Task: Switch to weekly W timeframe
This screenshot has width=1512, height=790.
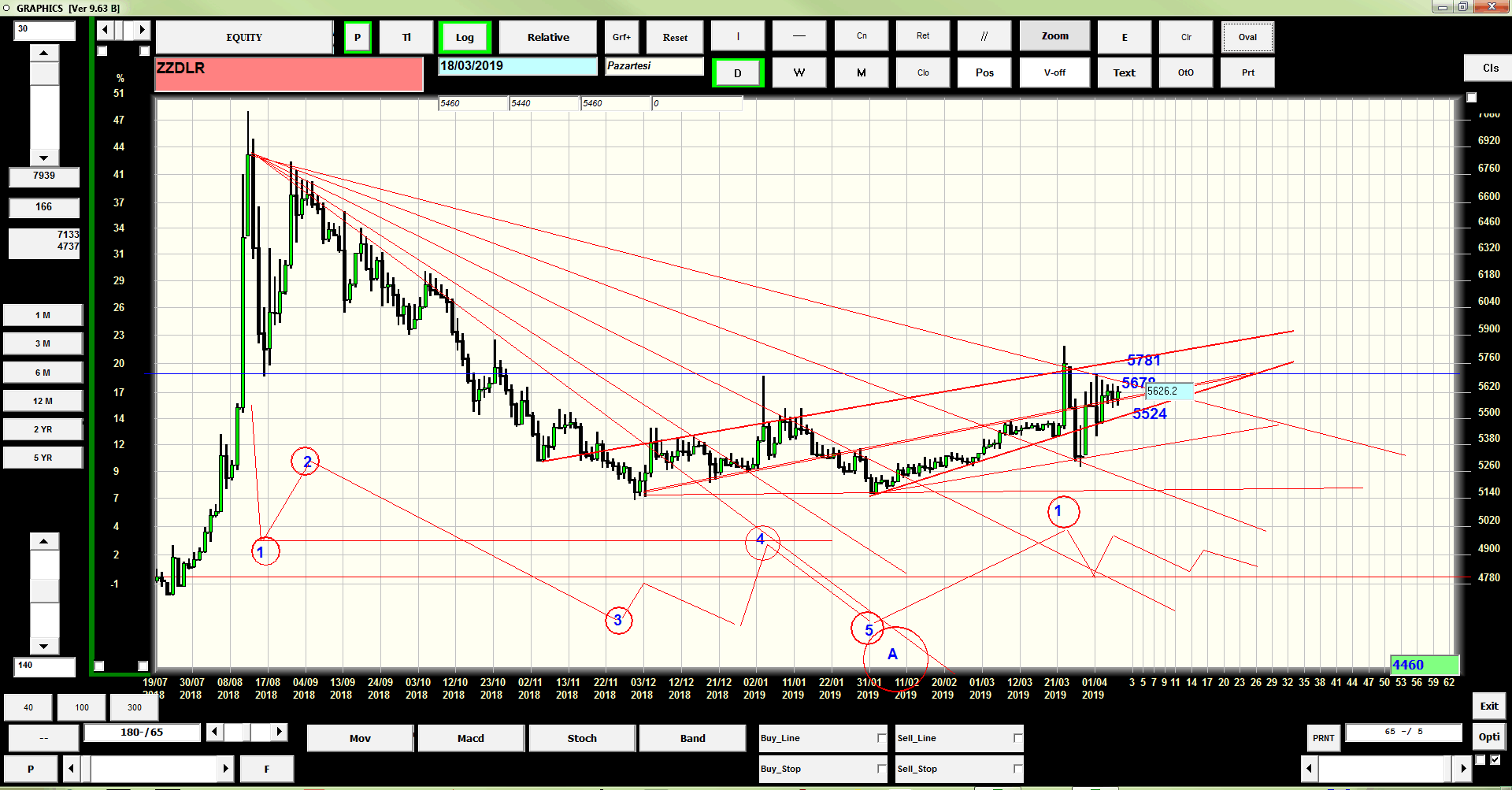Action: click(799, 72)
